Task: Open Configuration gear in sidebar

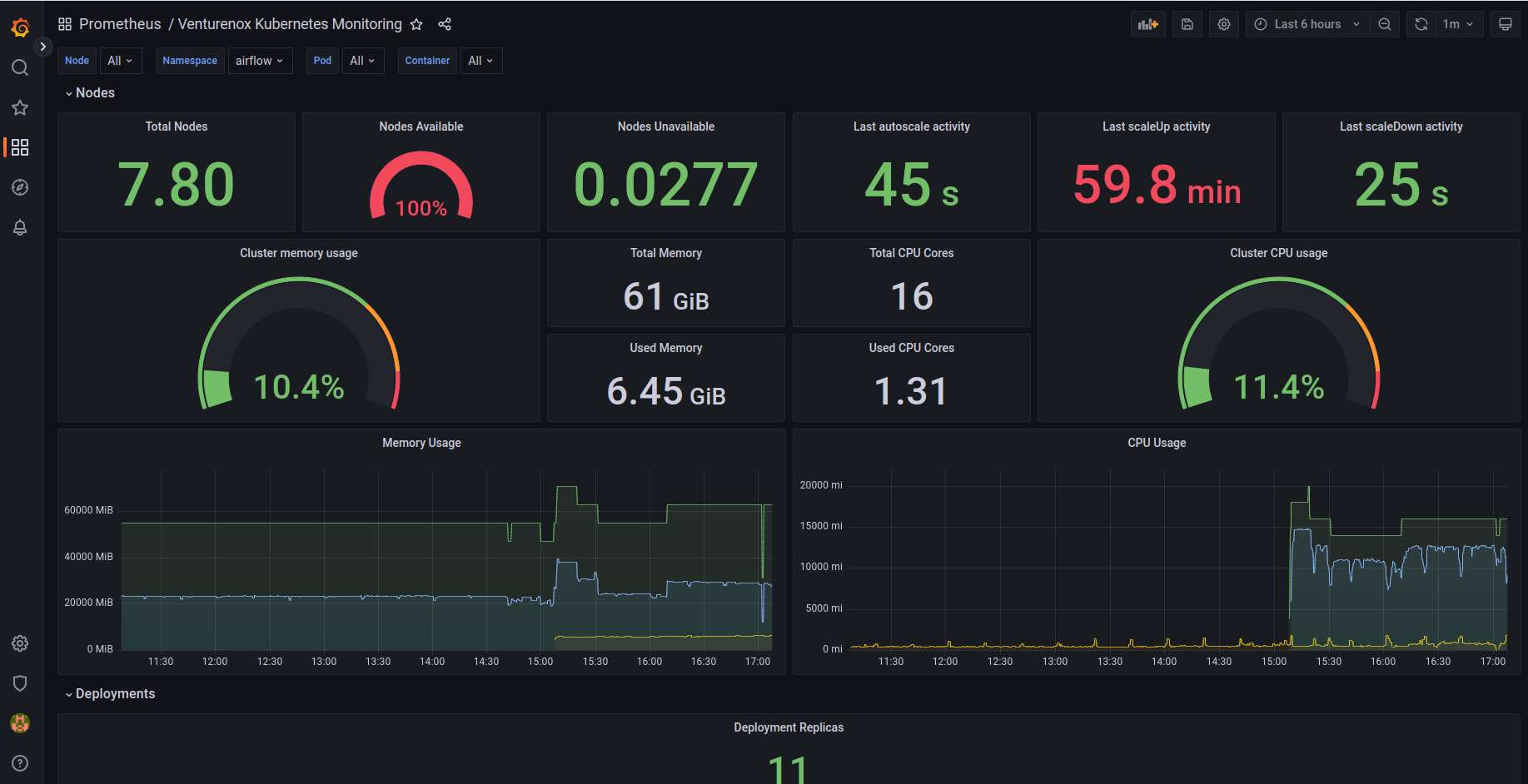Action: pos(20,643)
